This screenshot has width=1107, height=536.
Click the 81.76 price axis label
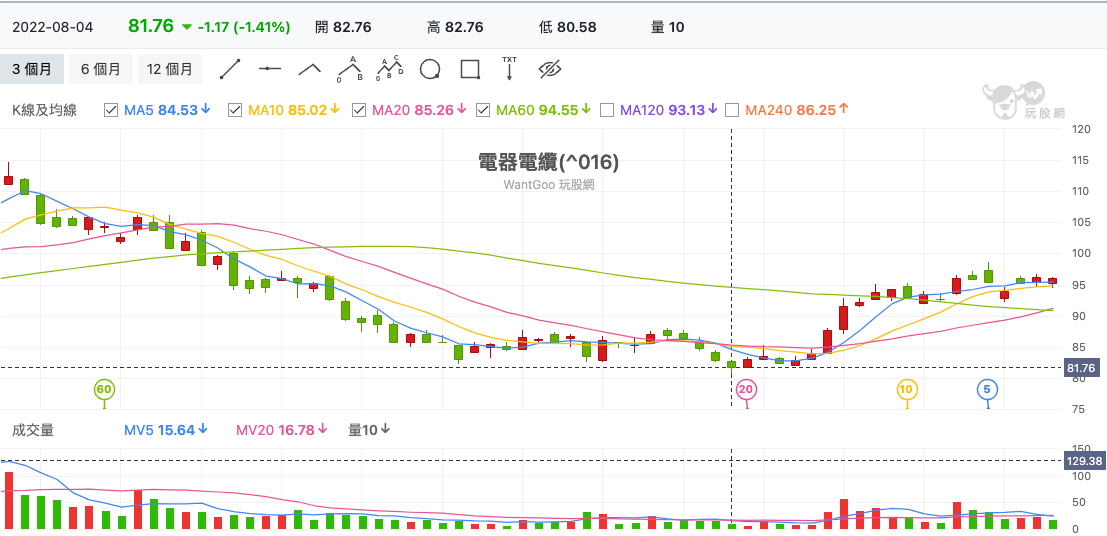coord(1082,367)
